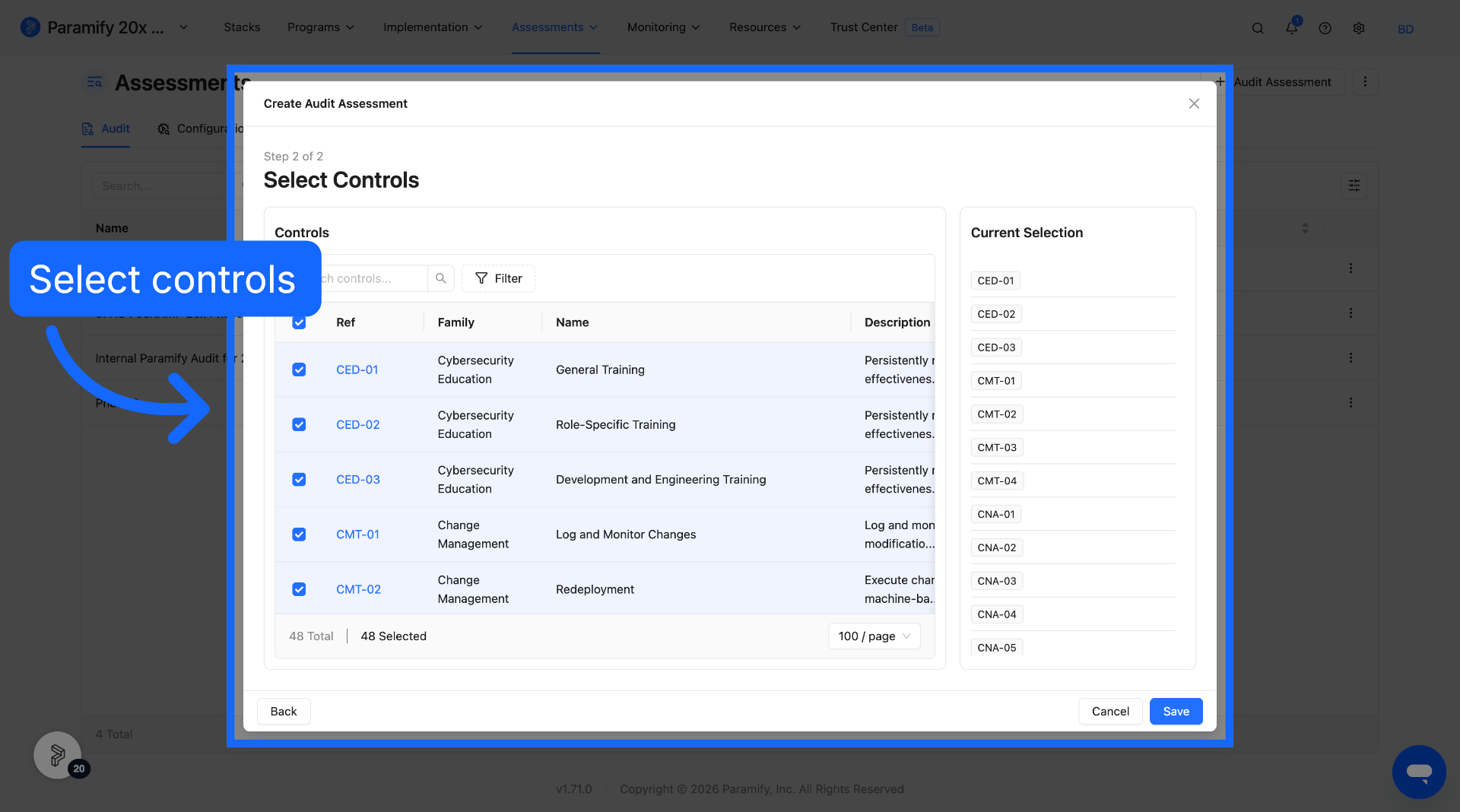Expand the Resources menu
This screenshot has height=812, width=1460.
point(765,27)
